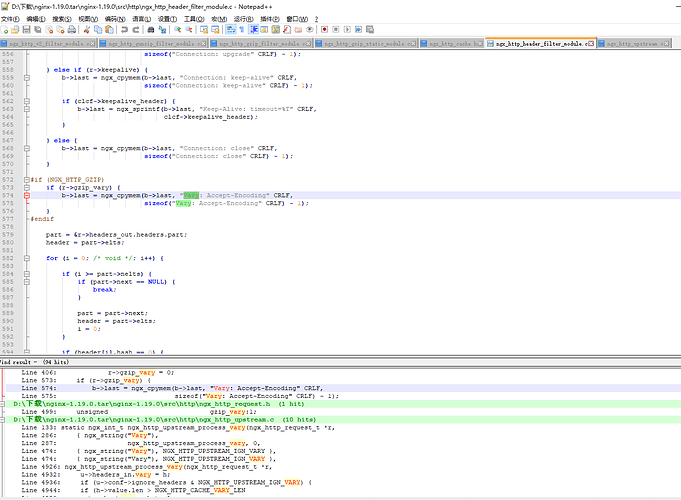This screenshot has height=500, width=681.
Task: Select the 'Line 499' find result
Action: point(343,412)
